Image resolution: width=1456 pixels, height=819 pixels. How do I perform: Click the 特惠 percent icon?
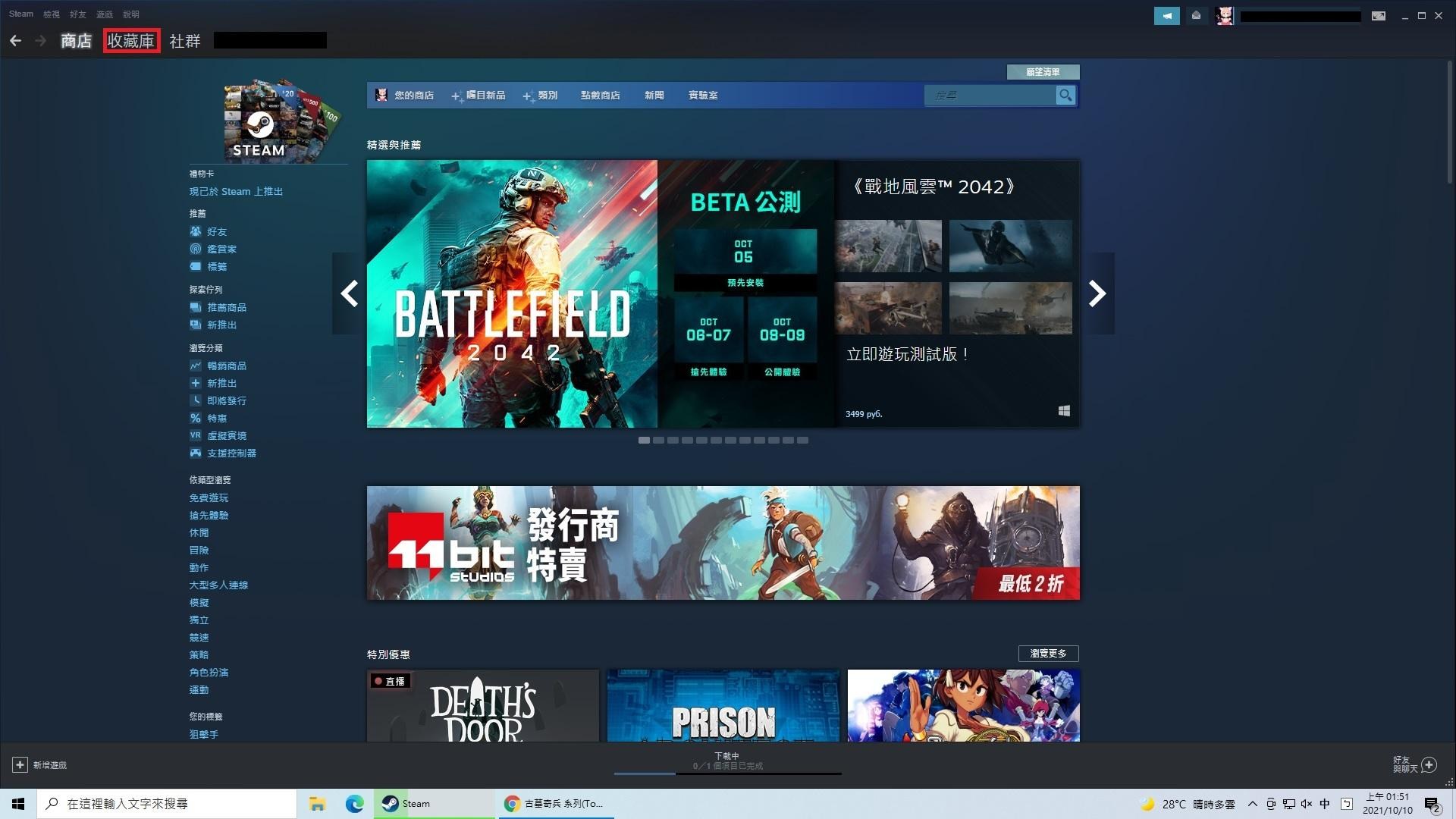click(196, 418)
